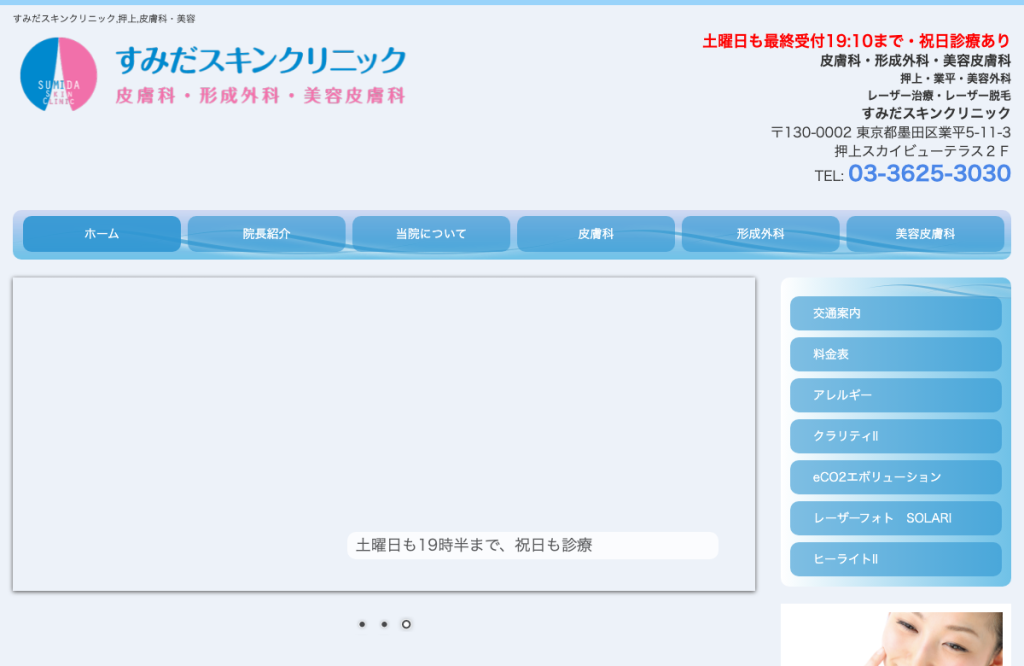Select the 形成外科 menu item
This screenshot has height=666, width=1024.
click(760, 234)
